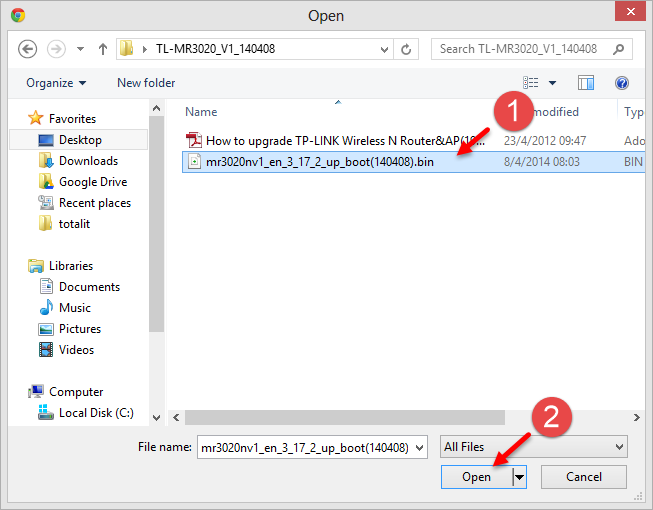Click the Forward navigation arrow
The width and height of the screenshot is (653, 510).
[x=56, y=49]
